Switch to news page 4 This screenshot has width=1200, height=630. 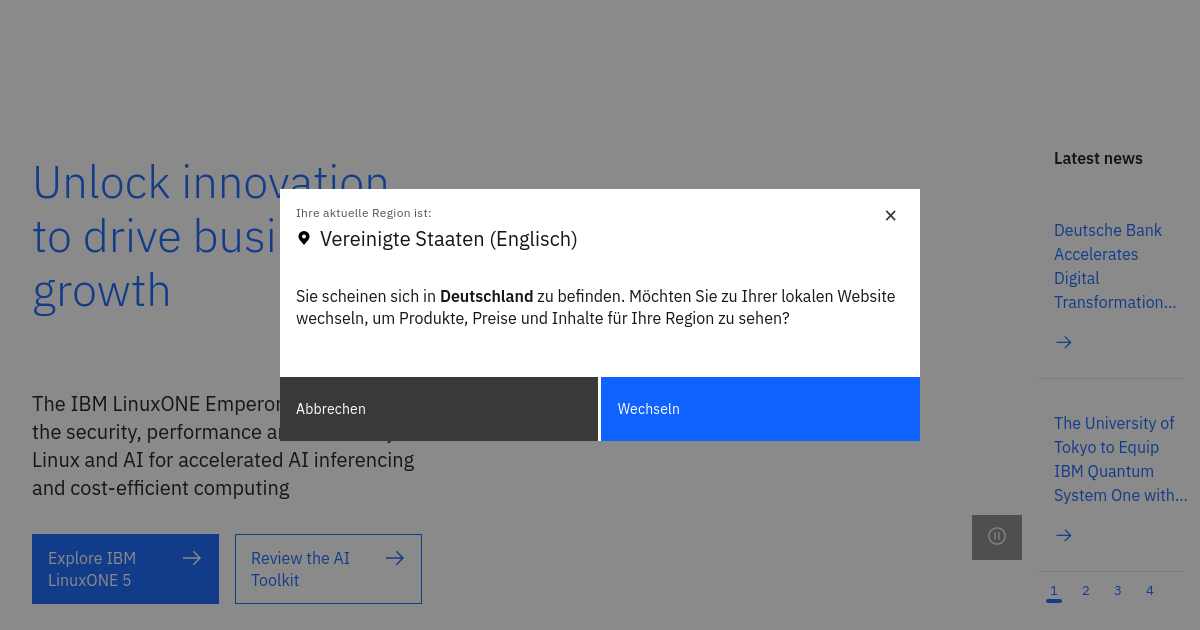(1150, 591)
